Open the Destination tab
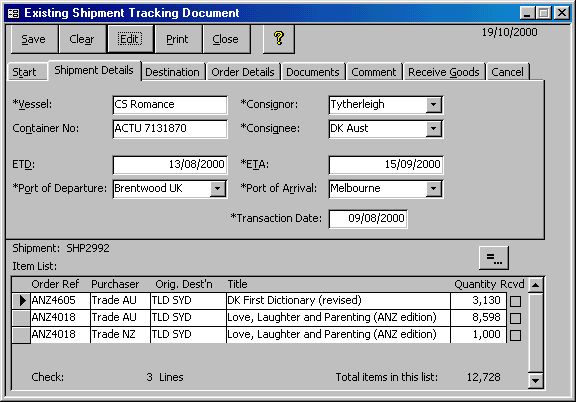This screenshot has width=576, height=402. (172, 72)
